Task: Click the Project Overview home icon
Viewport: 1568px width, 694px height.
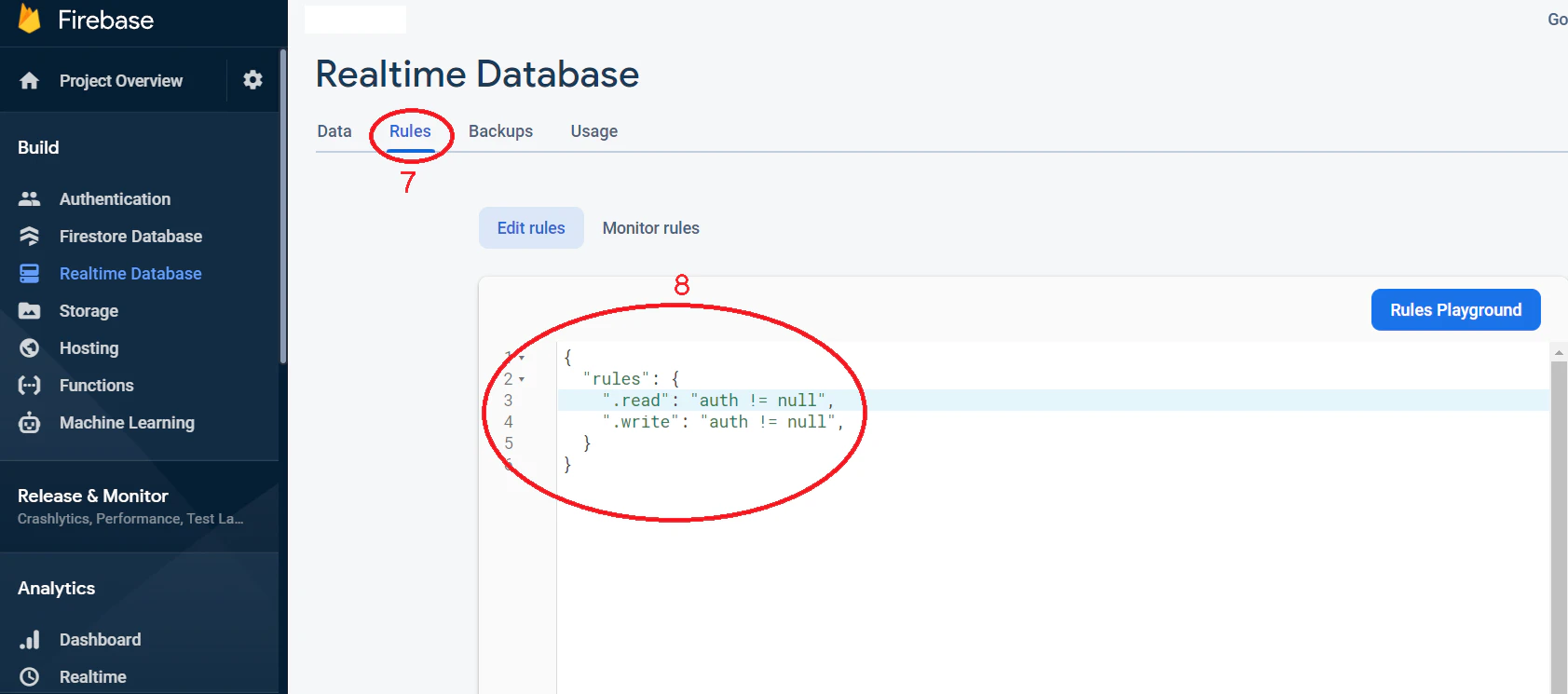Action: [30, 81]
